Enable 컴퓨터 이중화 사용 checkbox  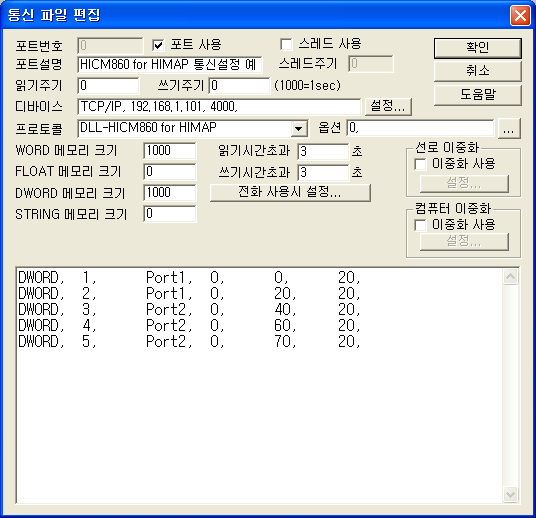tap(420, 225)
